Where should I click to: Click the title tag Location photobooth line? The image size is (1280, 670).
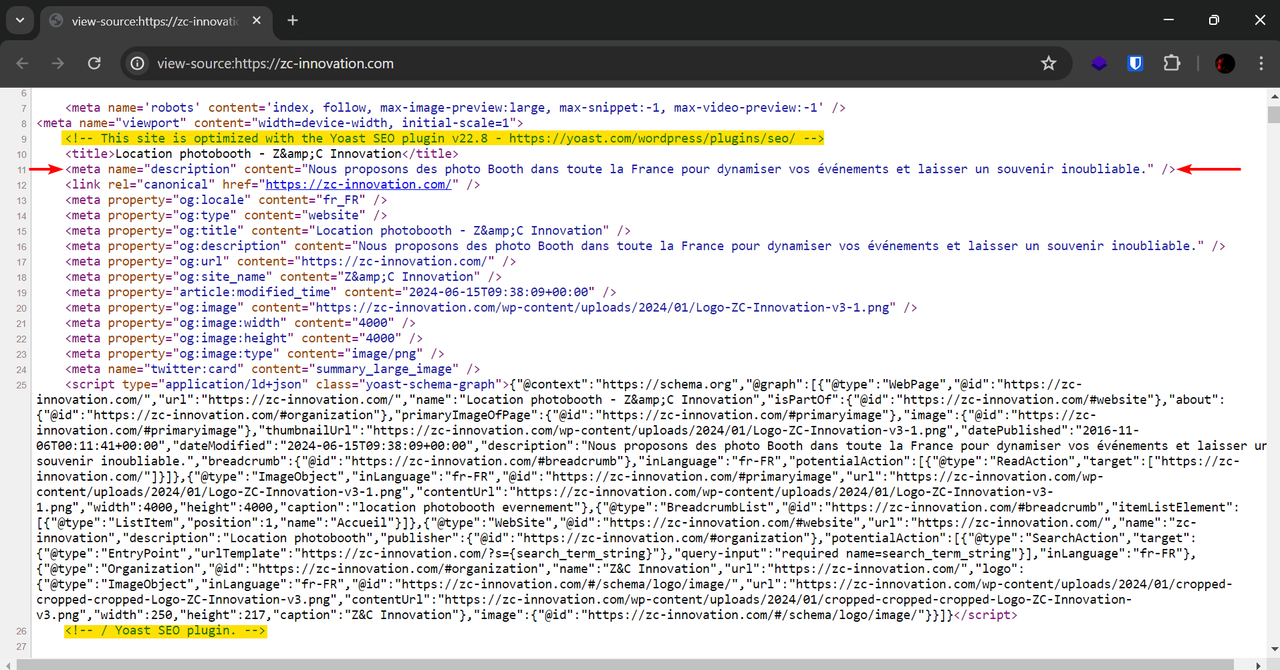[x=262, y=154]
